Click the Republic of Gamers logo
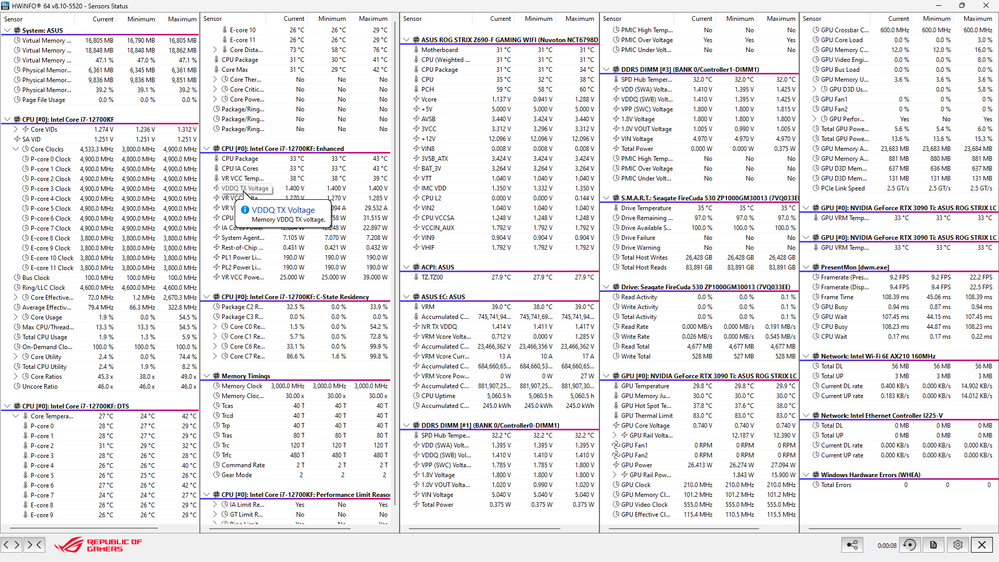This screenshot has height=562, width=999. [x=98, y=545]
